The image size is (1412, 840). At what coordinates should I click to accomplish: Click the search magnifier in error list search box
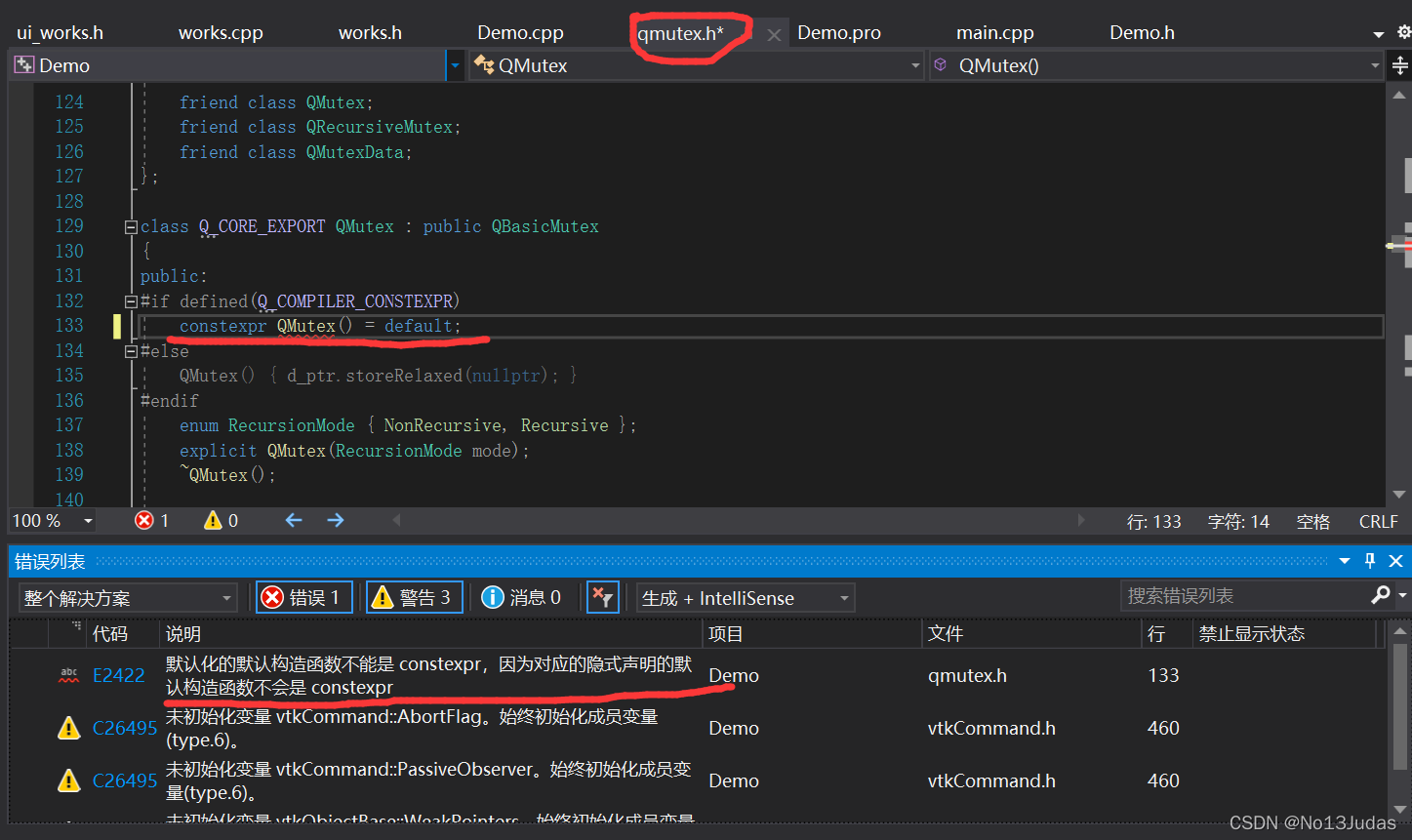point(1380,595)
